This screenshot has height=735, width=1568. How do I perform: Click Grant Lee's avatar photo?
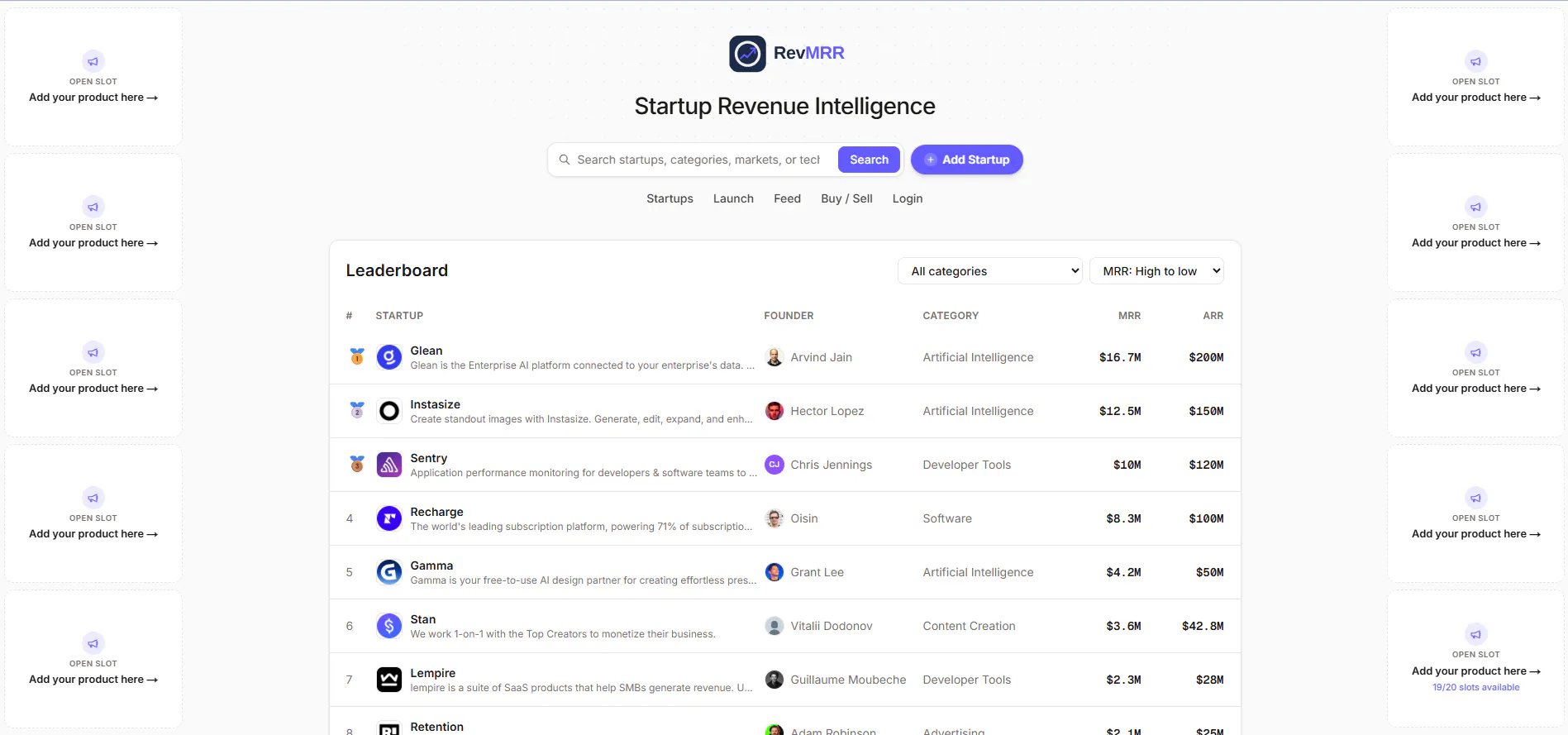coord(774,572)
